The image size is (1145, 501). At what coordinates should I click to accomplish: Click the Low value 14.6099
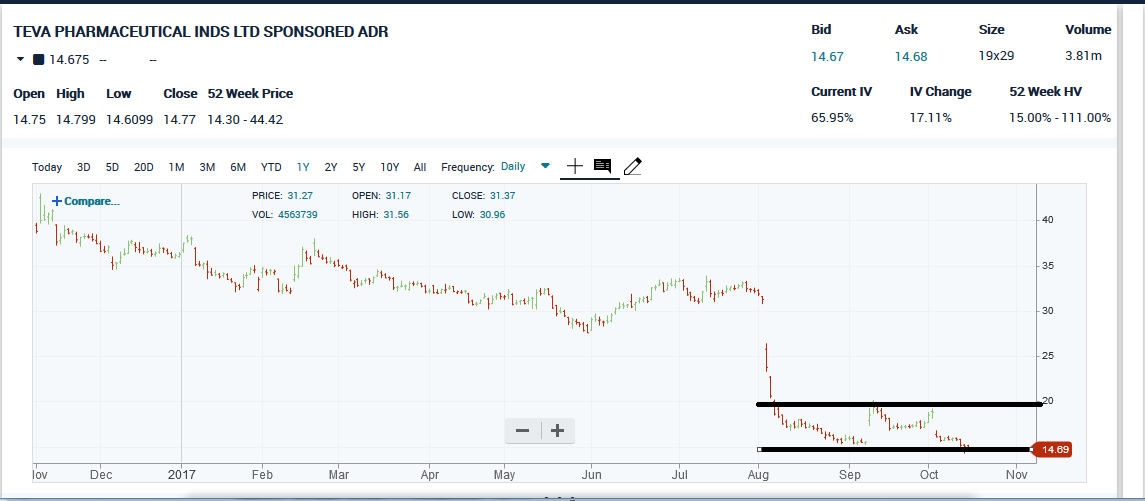coord(129,119)
